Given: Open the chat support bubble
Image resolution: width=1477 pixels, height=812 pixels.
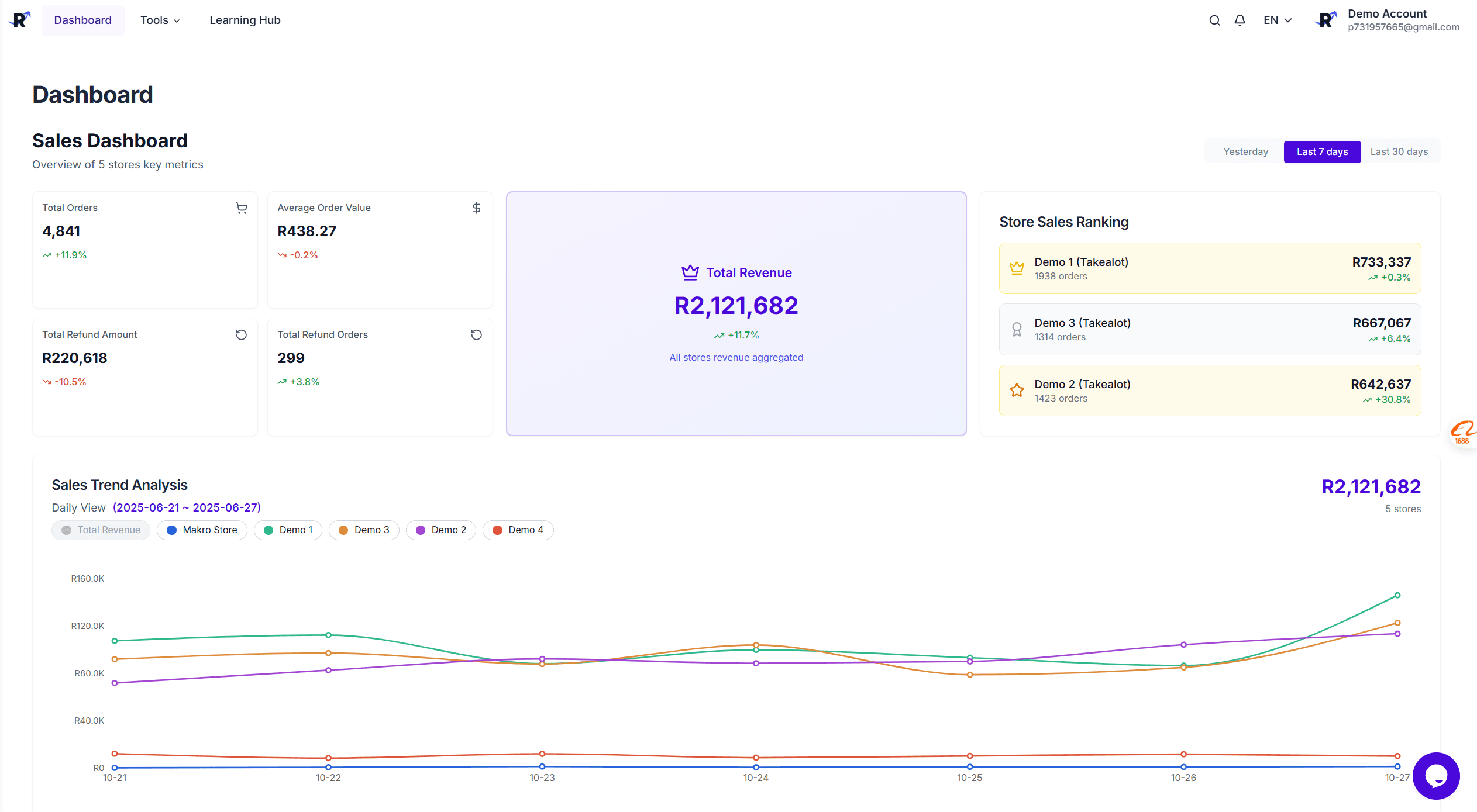Looking at the screenshot, I should pyautogui.click(x=1436, y=776).
